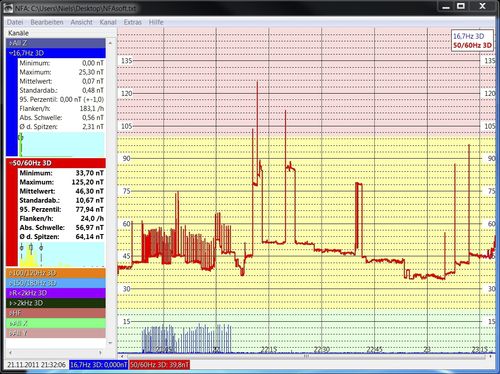
Task: Click the Kanäle panel header
Action: click(18, 33)
